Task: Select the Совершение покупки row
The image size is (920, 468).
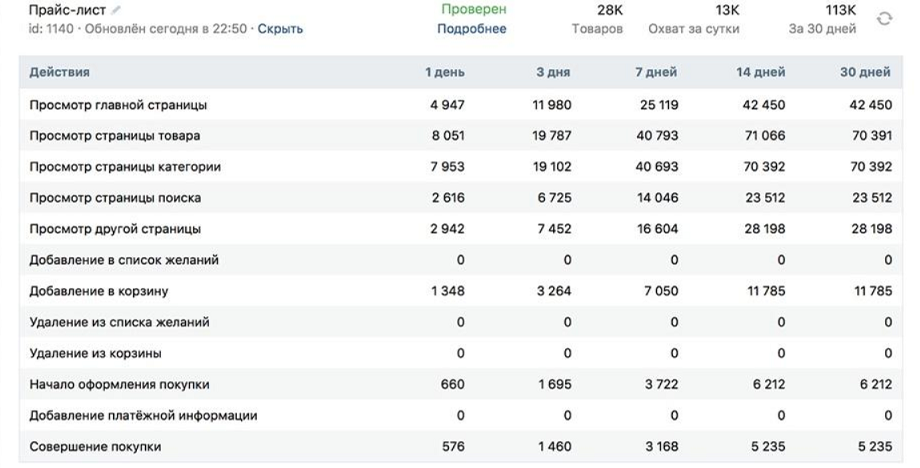Action: tap(461, 446)
